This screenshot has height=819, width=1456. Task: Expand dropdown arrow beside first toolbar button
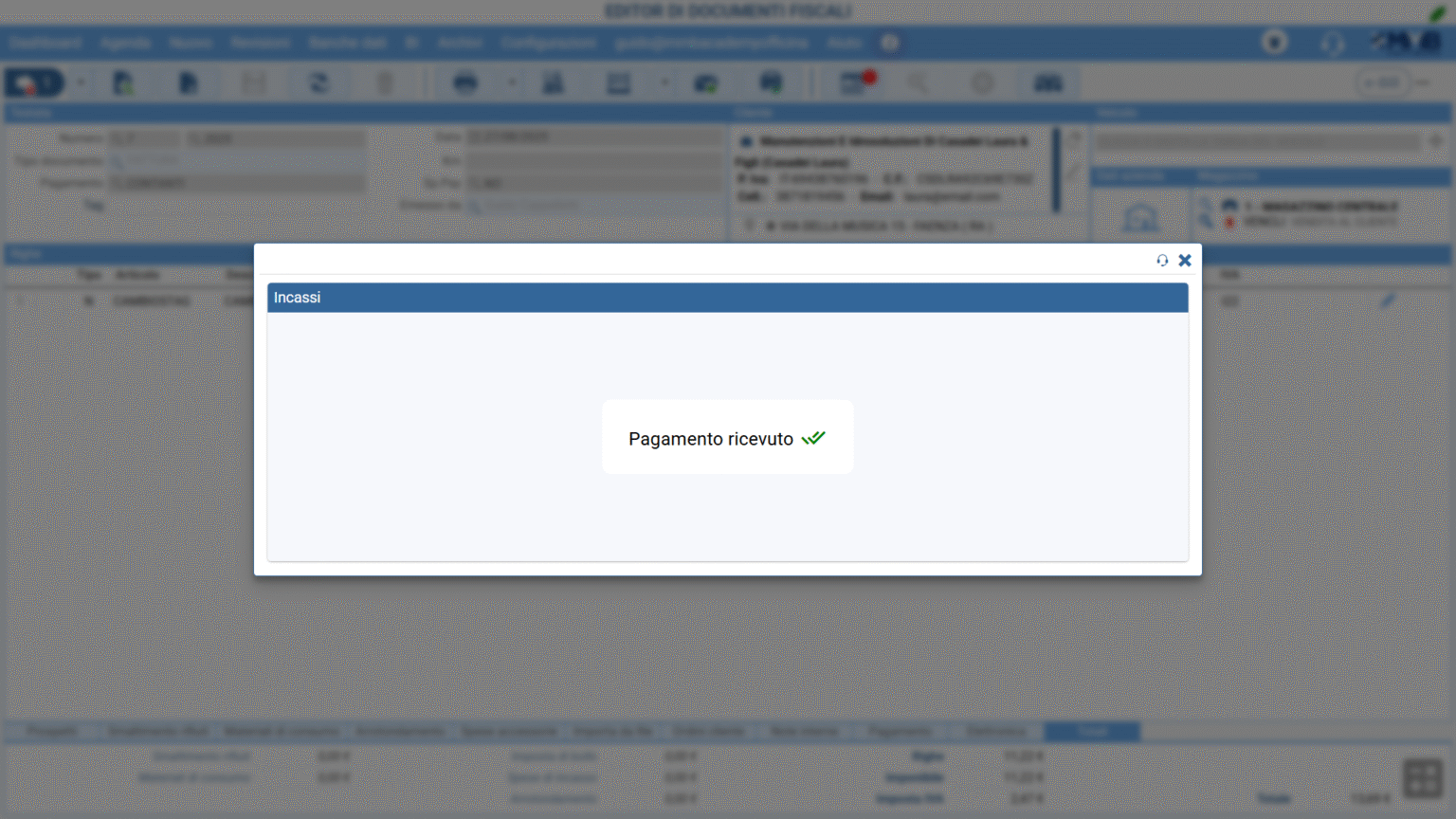point(81,83)
